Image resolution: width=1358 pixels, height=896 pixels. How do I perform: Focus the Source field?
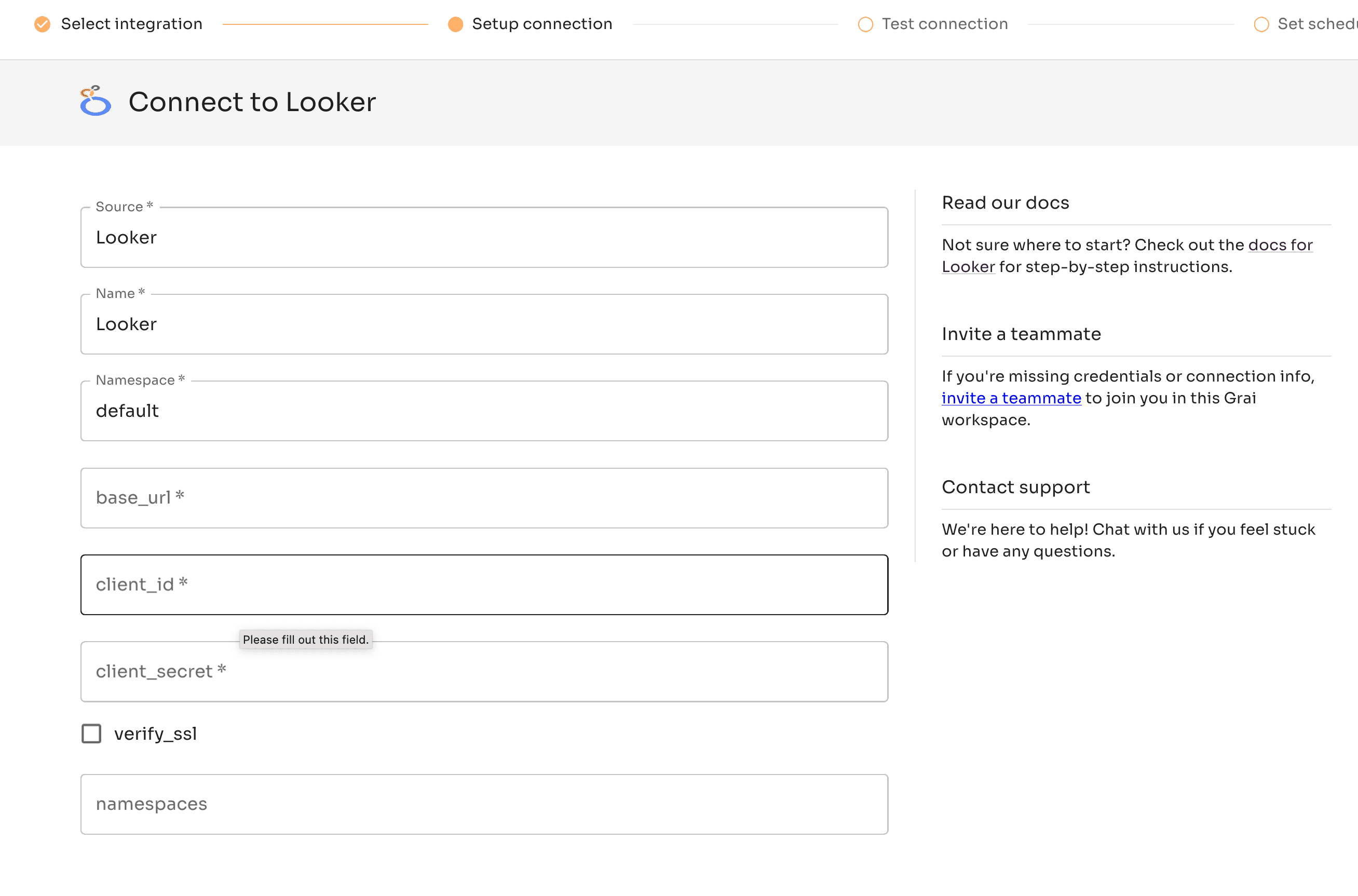tap(484, 238)
